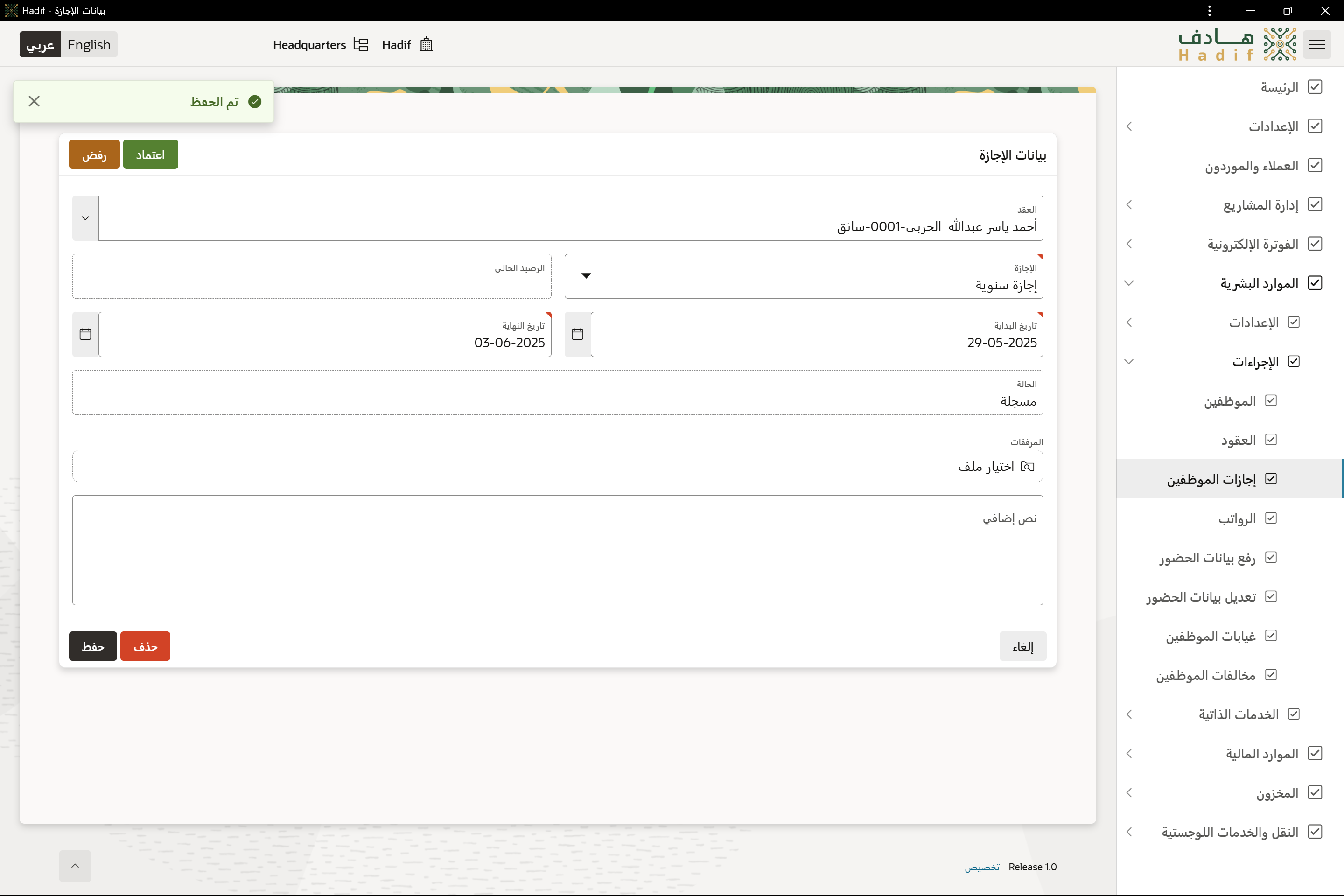Open غيابات الموظفين menu item
The width and height of the screenshot is (1344, 896).
click(1210, 636)
